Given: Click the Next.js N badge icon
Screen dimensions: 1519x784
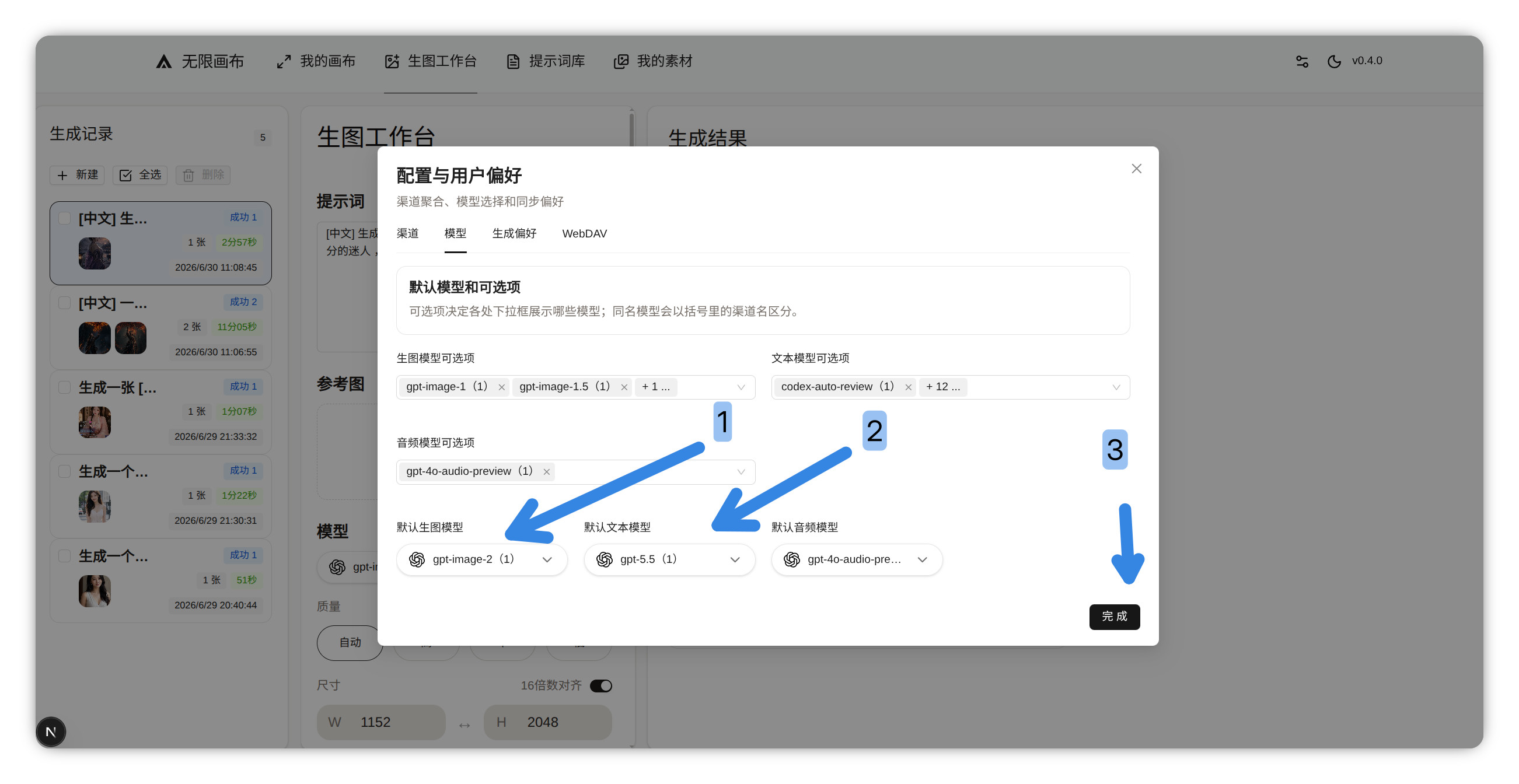Looking at the screenshot, I should coord(51,732).
